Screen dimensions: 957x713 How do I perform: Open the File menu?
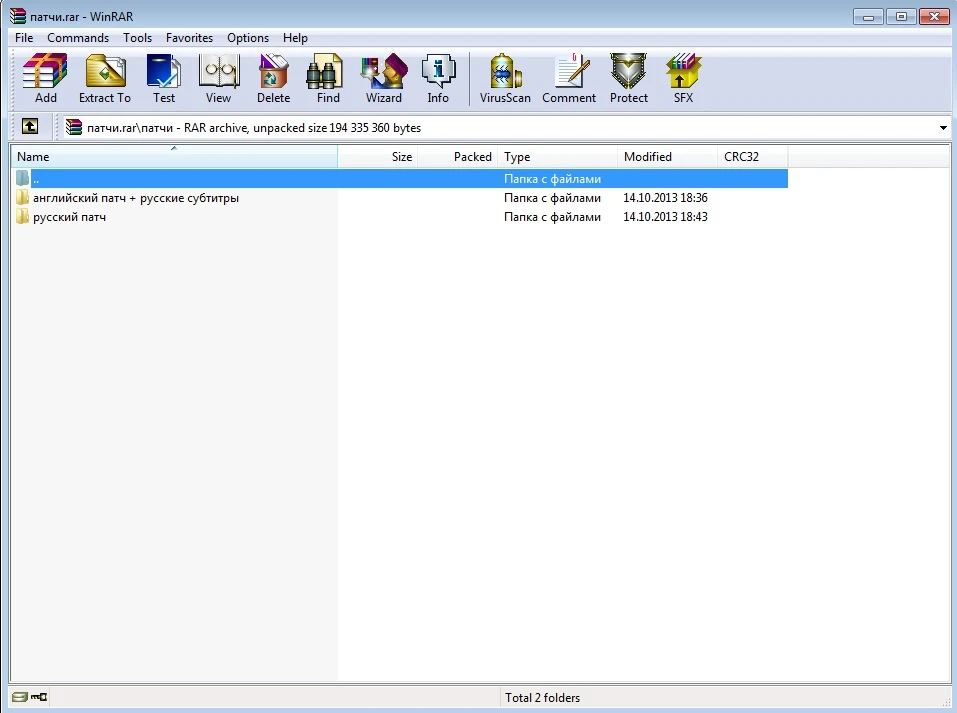click(x=24, y=38)
